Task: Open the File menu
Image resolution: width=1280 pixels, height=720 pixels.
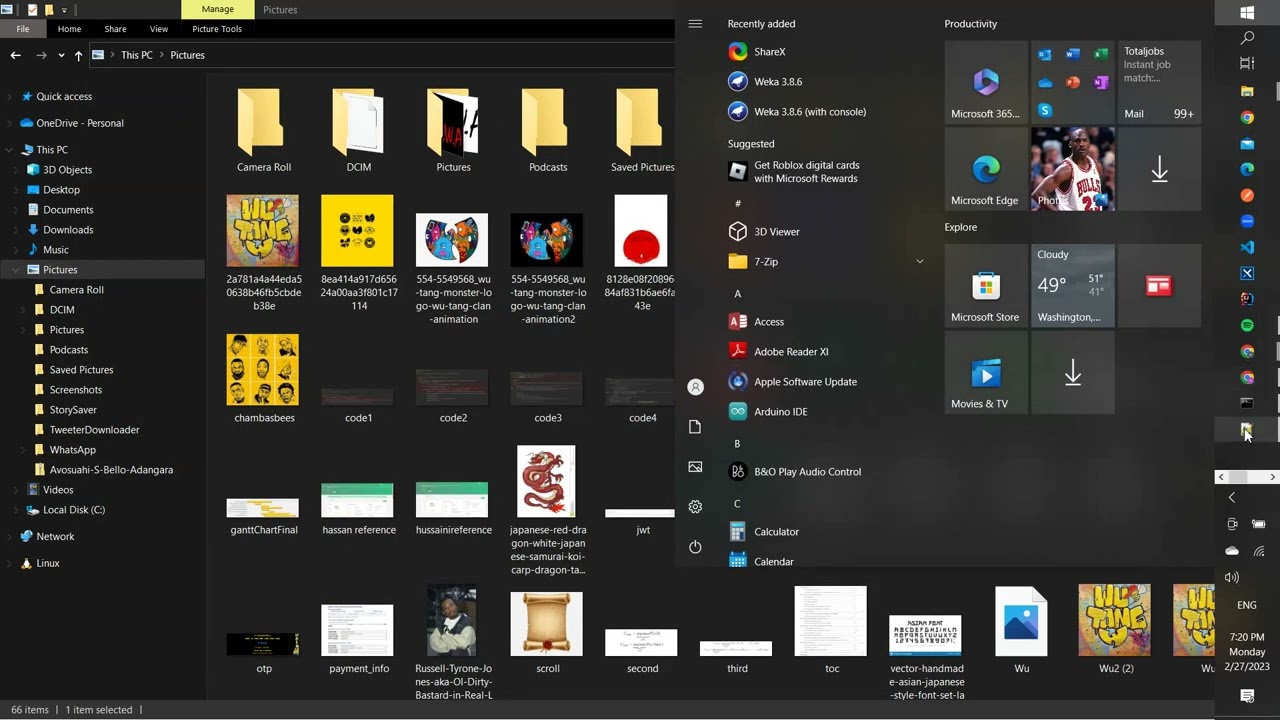Action: 22,29
